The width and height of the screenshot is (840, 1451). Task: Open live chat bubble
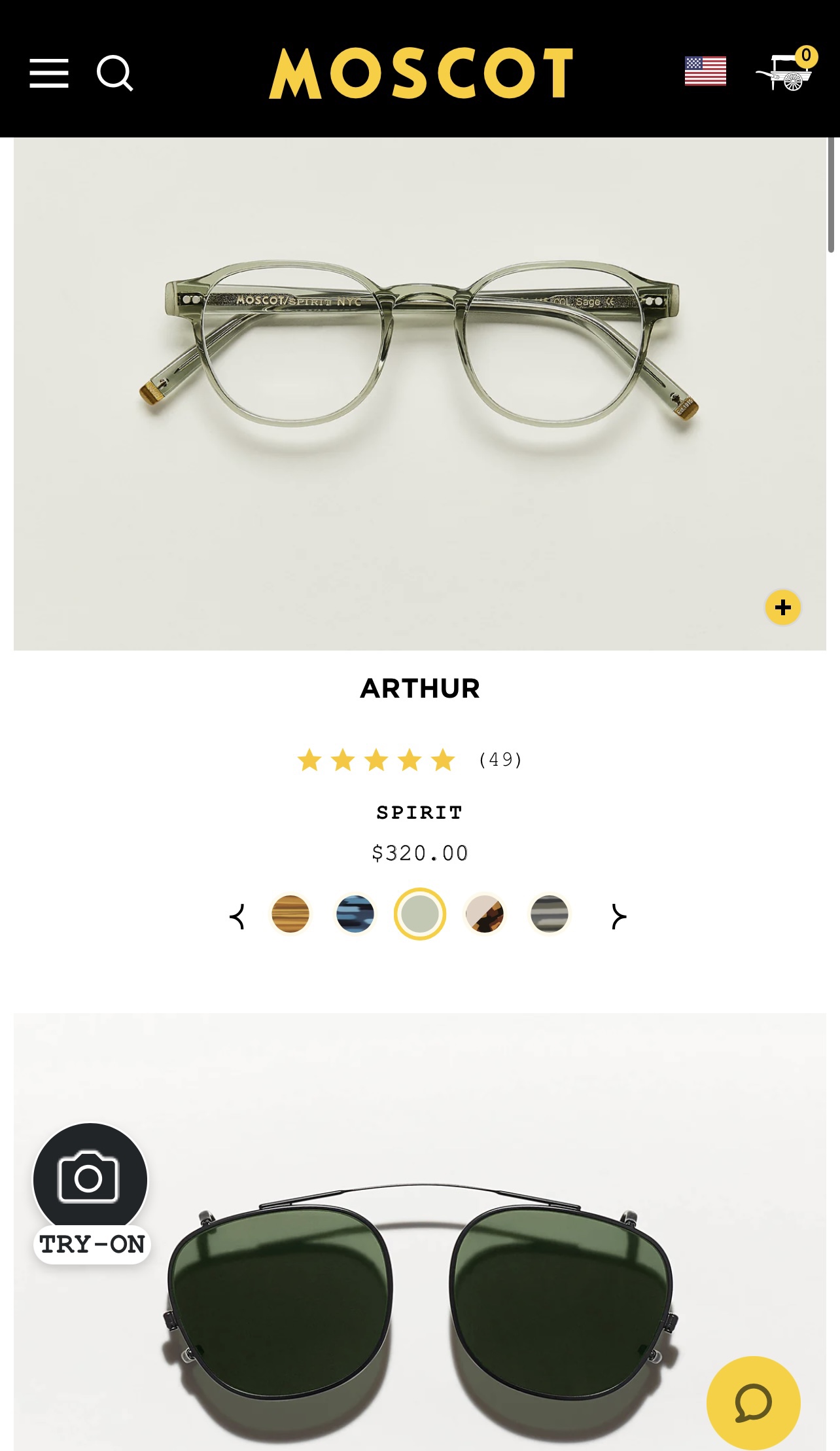pos(754,1403)
